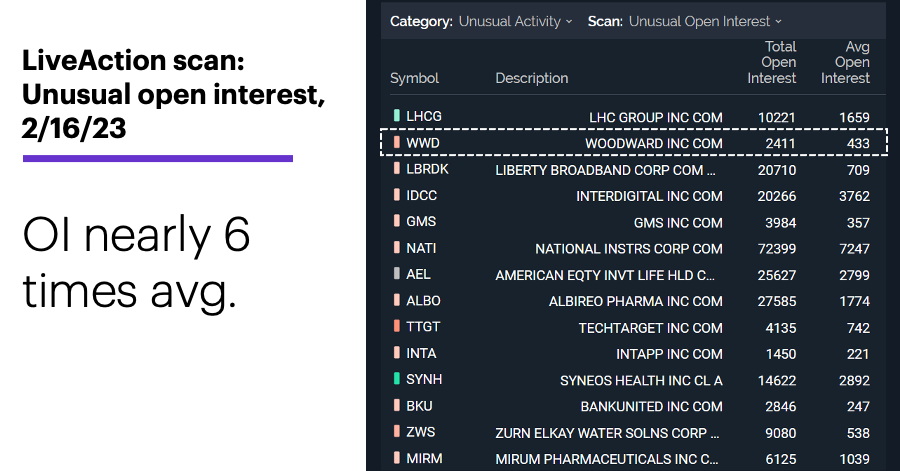The image size is (900, 471).
Task: Click the green indicator icon beside SYNH
Action: tap(397, 379)
